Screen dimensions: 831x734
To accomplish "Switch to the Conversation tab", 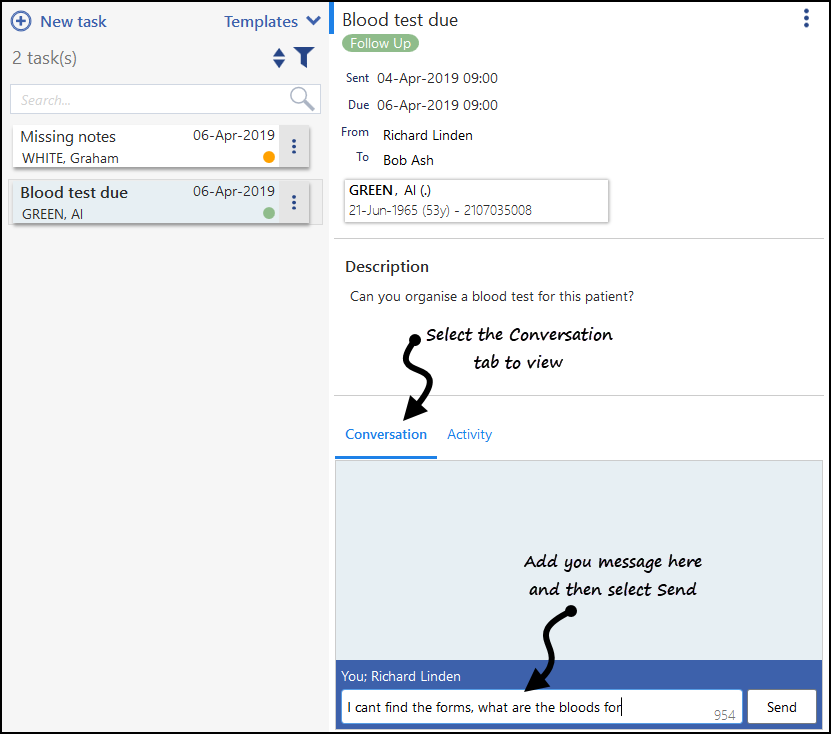I will coord(386,435).
